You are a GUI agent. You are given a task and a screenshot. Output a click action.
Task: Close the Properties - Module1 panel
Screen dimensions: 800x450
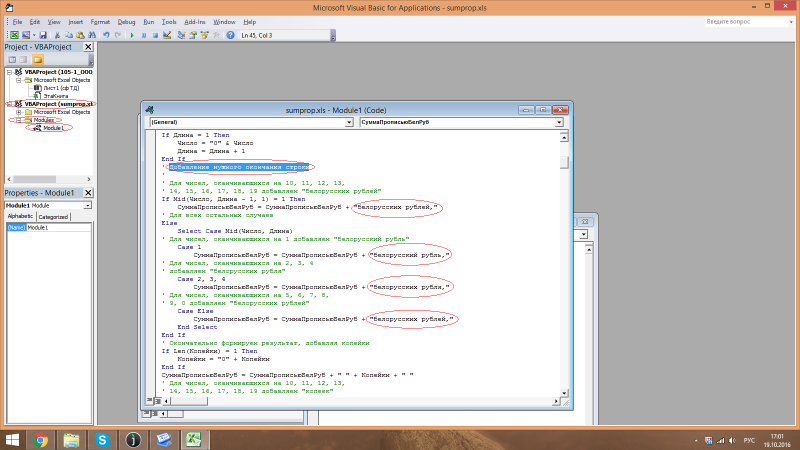[x=88, y=193]
